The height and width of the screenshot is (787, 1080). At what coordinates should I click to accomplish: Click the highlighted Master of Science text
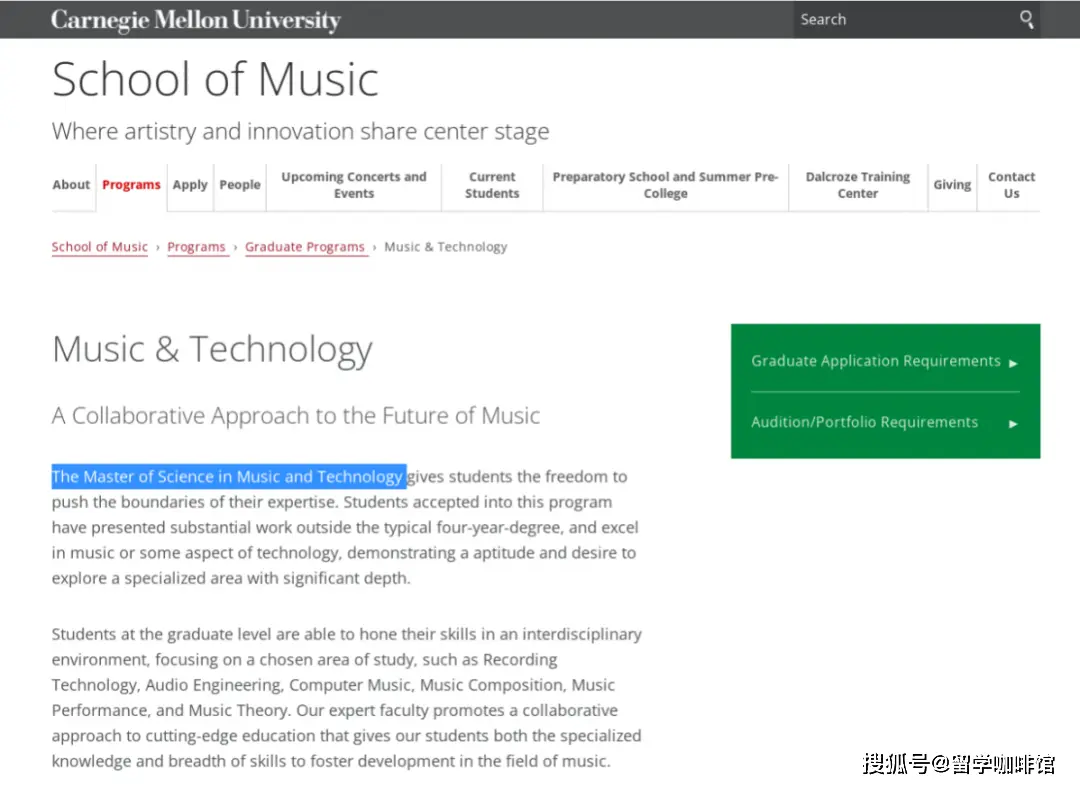click(x=229, y=476)
